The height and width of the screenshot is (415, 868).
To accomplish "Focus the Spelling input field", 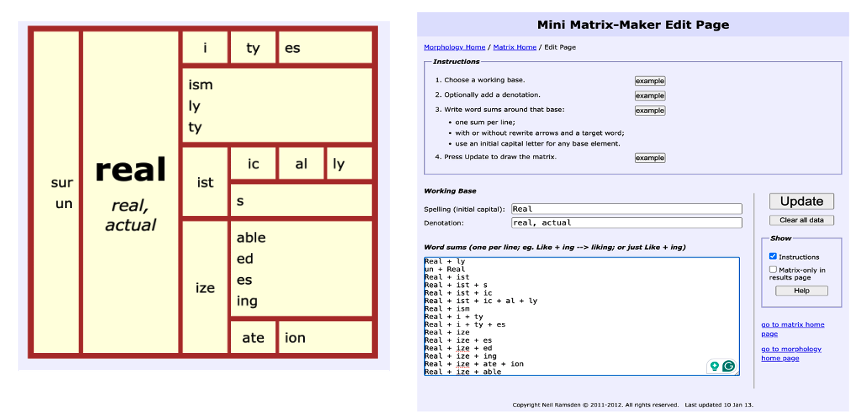I will pyautogui.click(x=626, y=209).
